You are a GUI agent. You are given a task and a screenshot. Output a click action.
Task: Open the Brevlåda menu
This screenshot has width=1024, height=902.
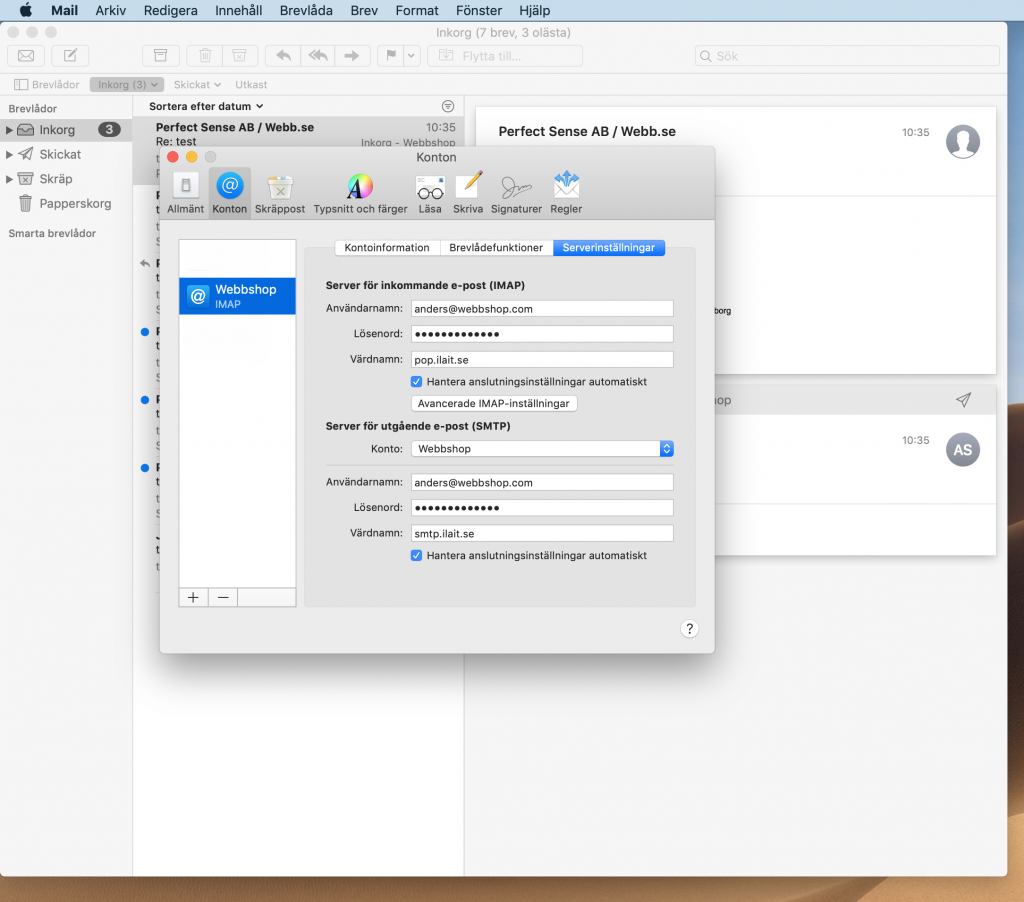(306, 10)
